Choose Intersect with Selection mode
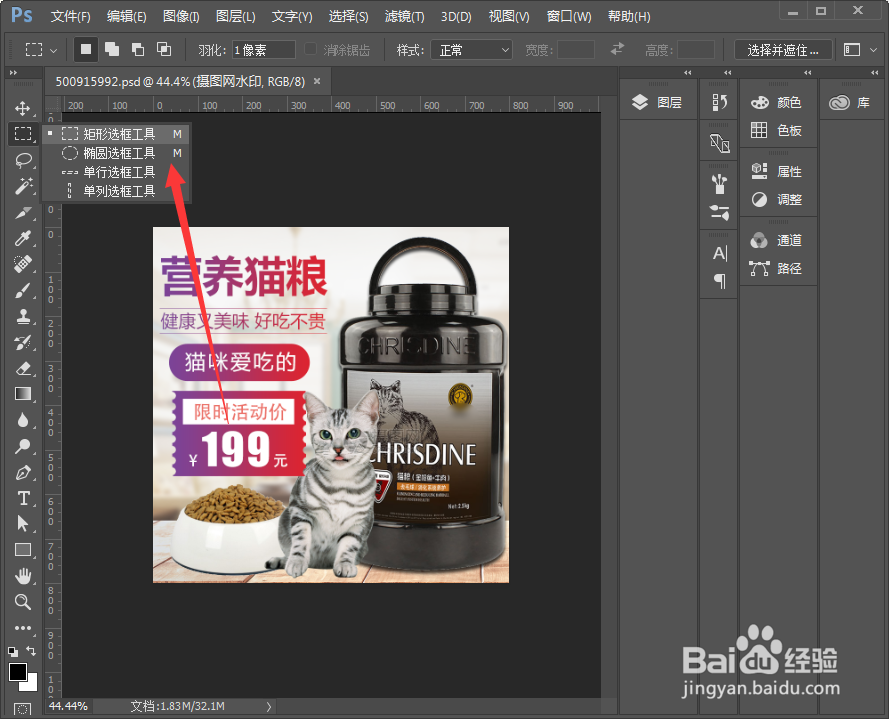Image resolution: width=889 pixels, height=719 pixels. coord(164,49)
